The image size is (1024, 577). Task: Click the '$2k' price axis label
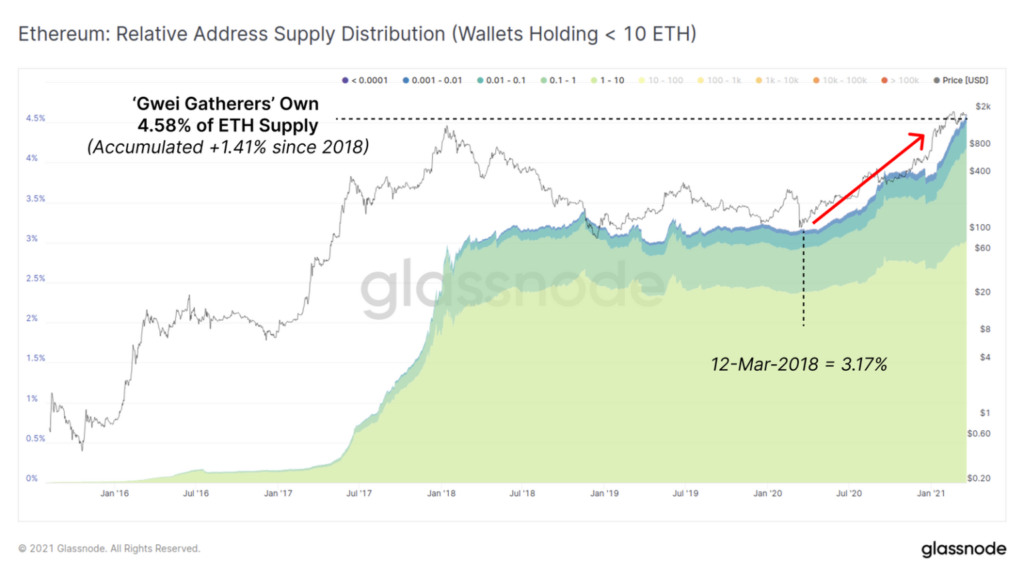(983, 106)
